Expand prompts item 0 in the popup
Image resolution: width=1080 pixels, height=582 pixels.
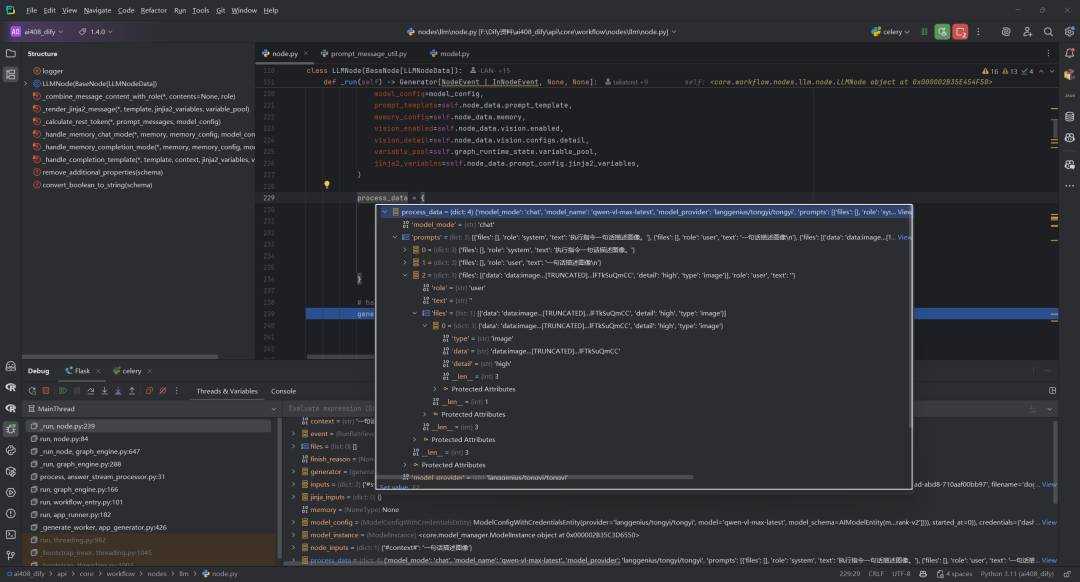405,250
